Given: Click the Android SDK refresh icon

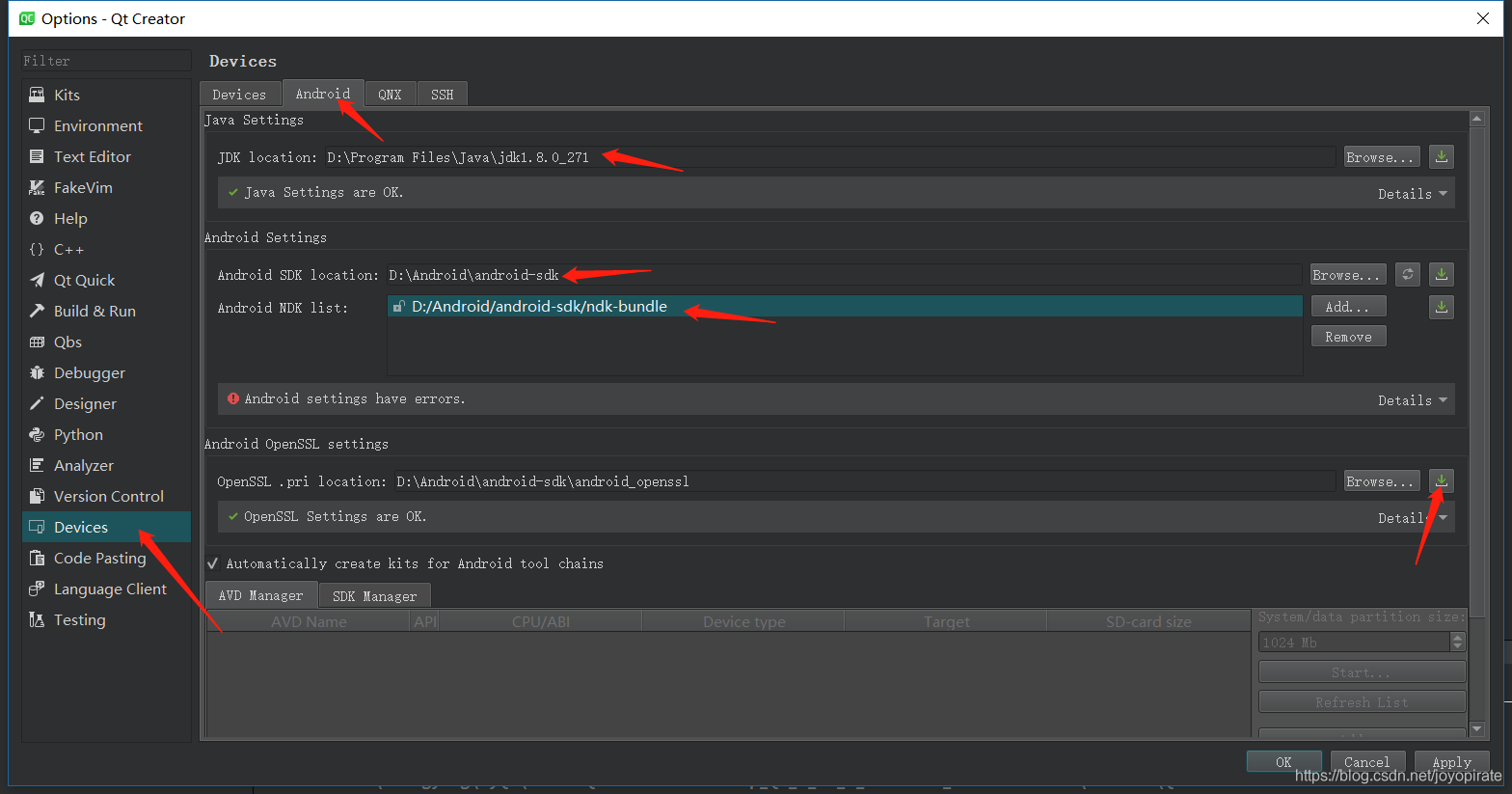Looking at the screenshot, I should point(1408,274).
